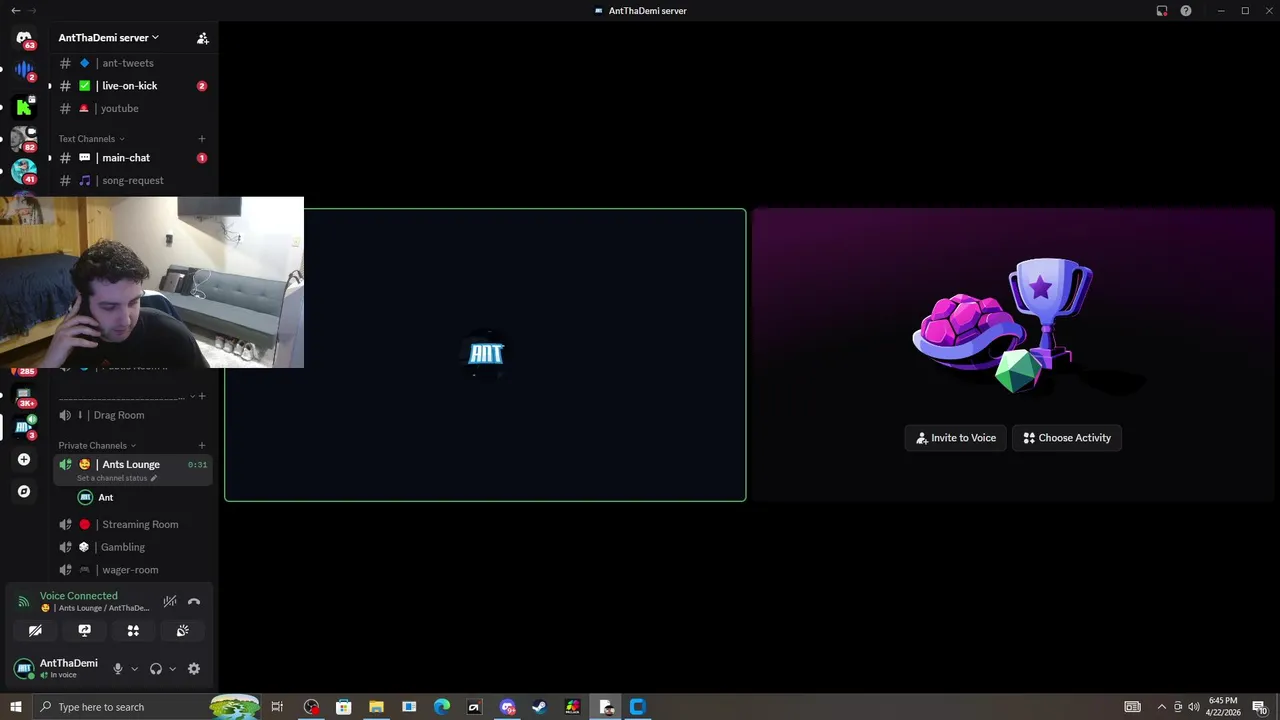Open the server icon with 41 badge

tap(24, 171)
